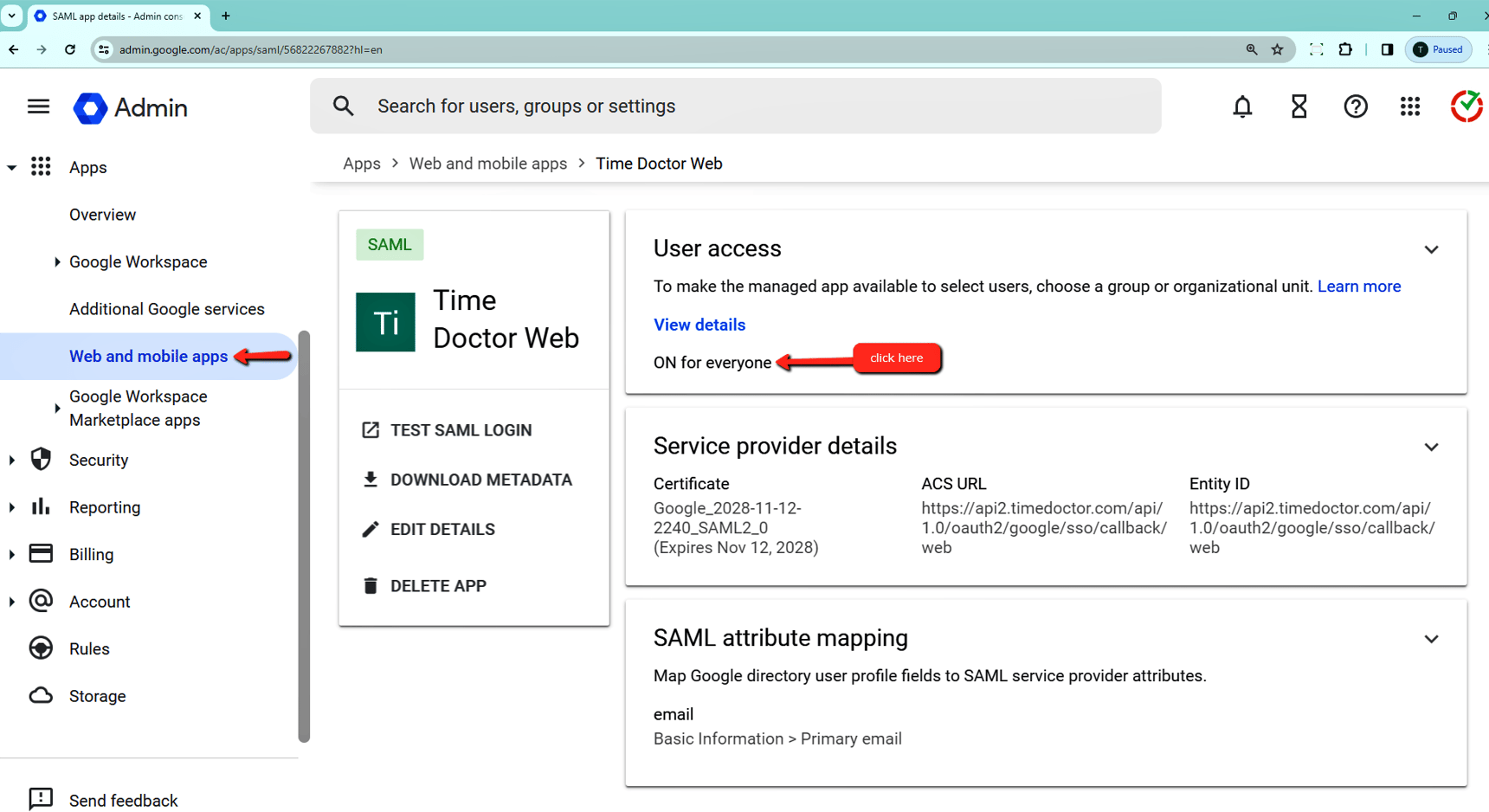Open the navigation hamburger menu
Image resolution: width=1489 pixels, height=812 pixels.
point(38,106)
